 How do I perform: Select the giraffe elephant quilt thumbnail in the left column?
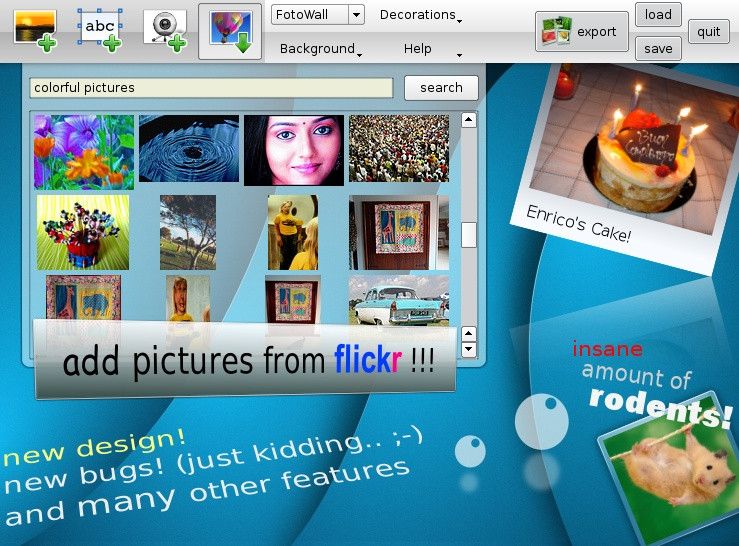83,298
